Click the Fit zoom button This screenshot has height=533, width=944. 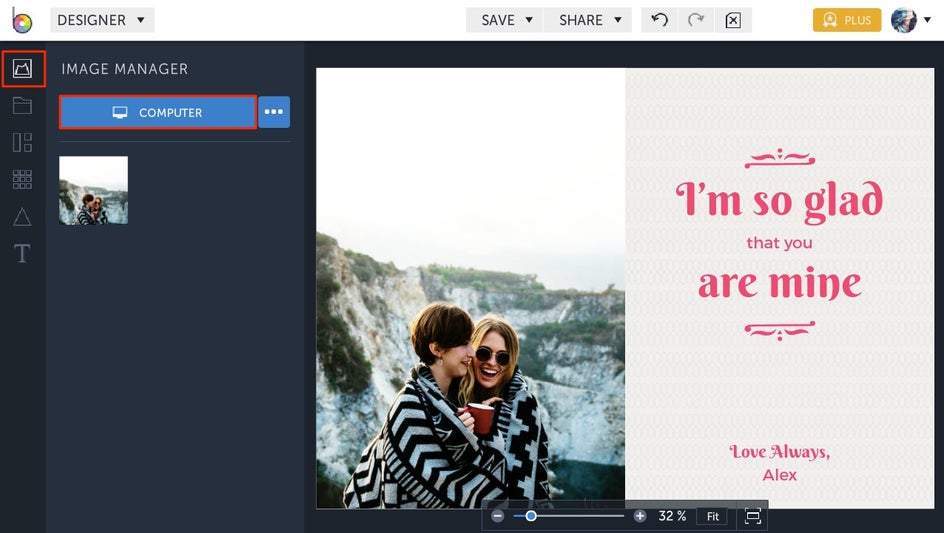tap(712, 516)
